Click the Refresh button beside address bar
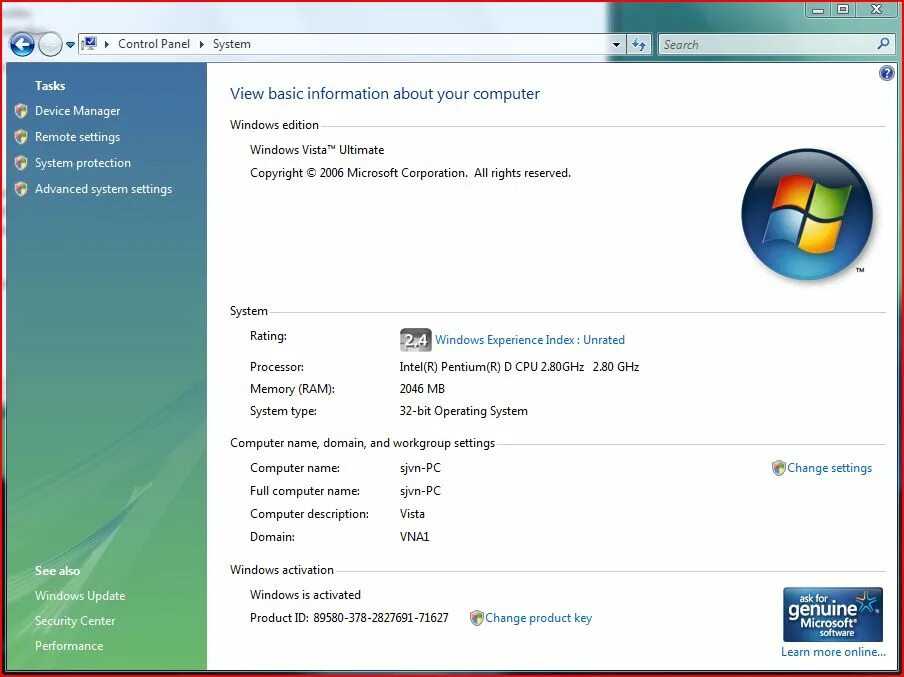 (639, 44)
